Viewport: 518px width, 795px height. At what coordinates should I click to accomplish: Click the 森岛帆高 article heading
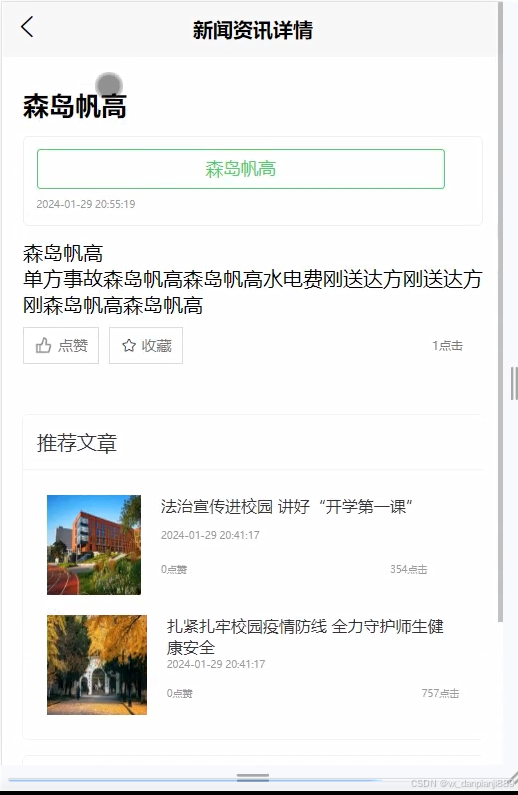[75, 106]
